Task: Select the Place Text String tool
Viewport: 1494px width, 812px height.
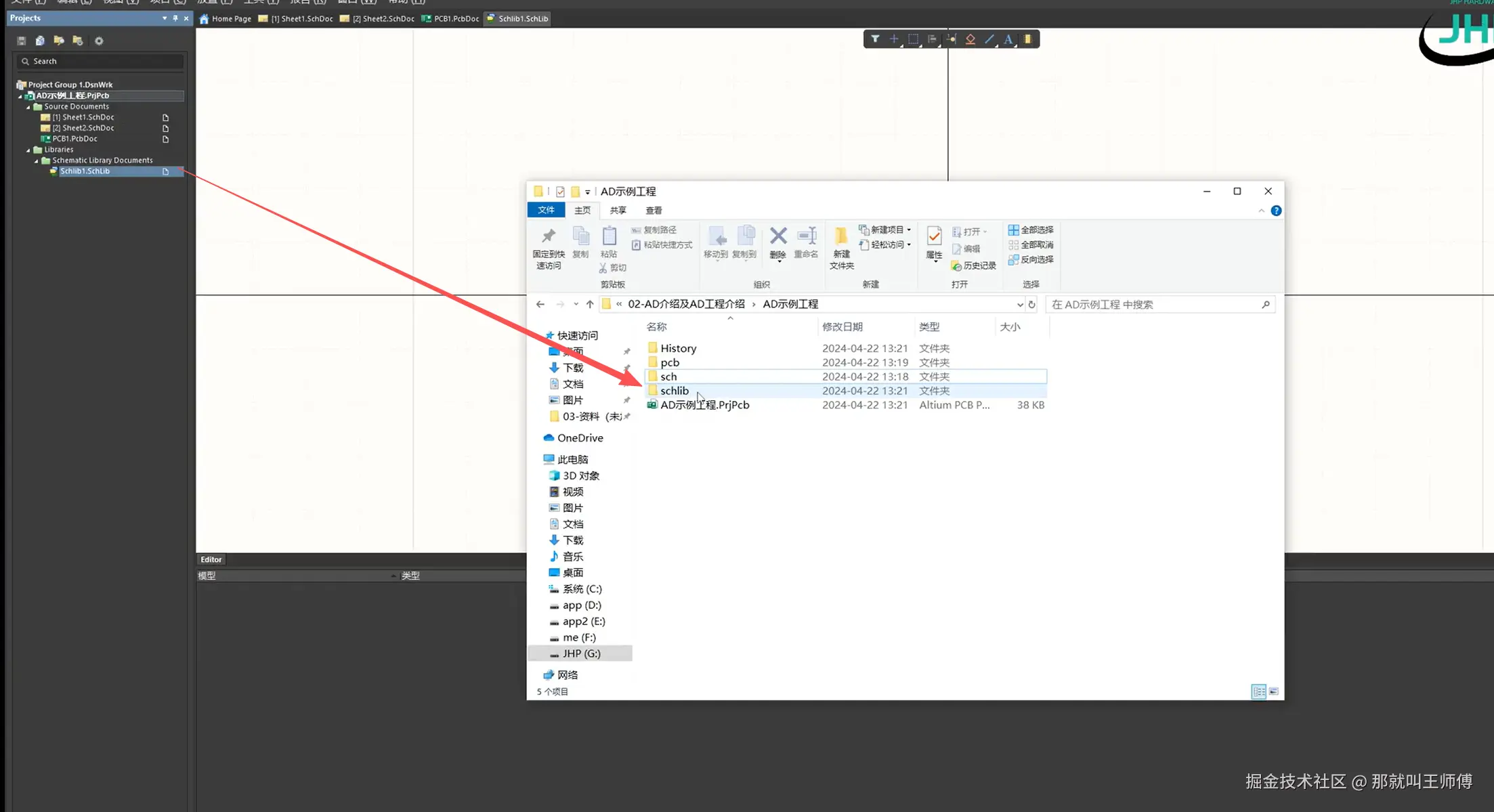Action: pos(1008,39)
